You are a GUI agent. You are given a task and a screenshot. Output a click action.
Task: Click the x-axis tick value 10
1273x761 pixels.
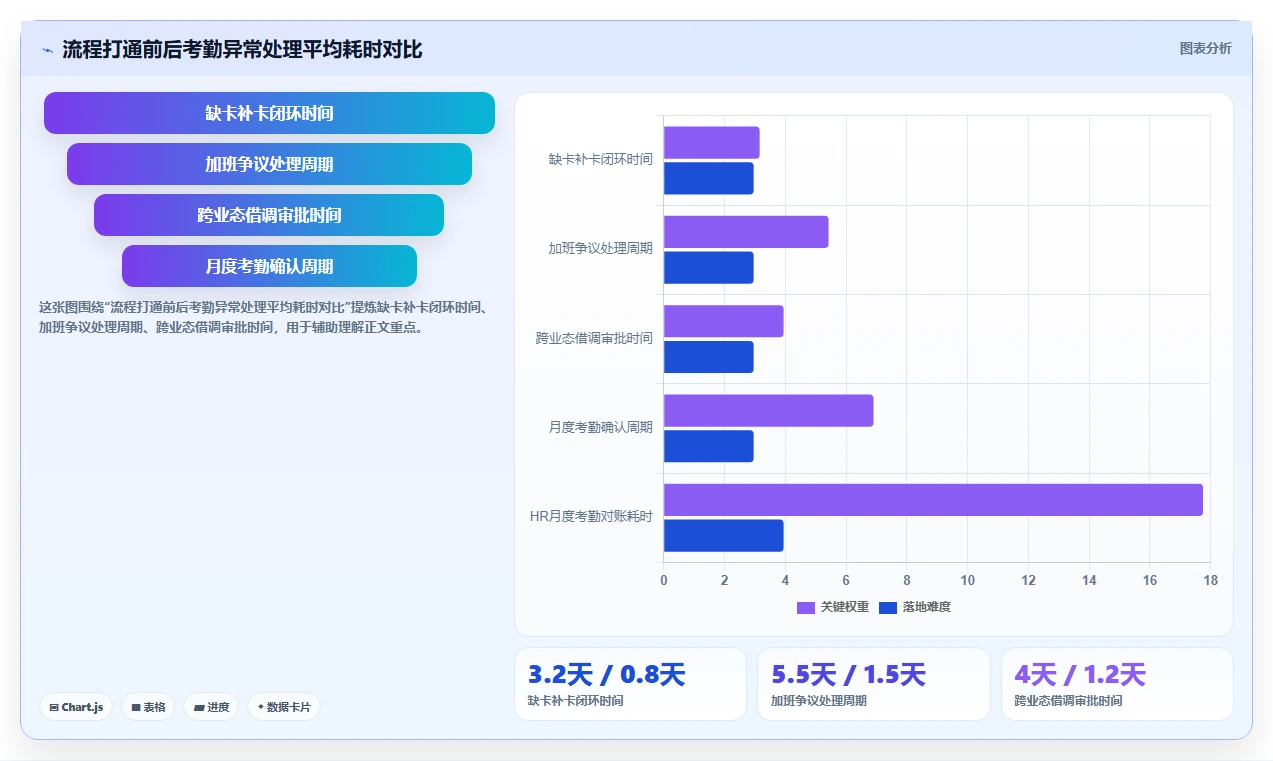967,580
